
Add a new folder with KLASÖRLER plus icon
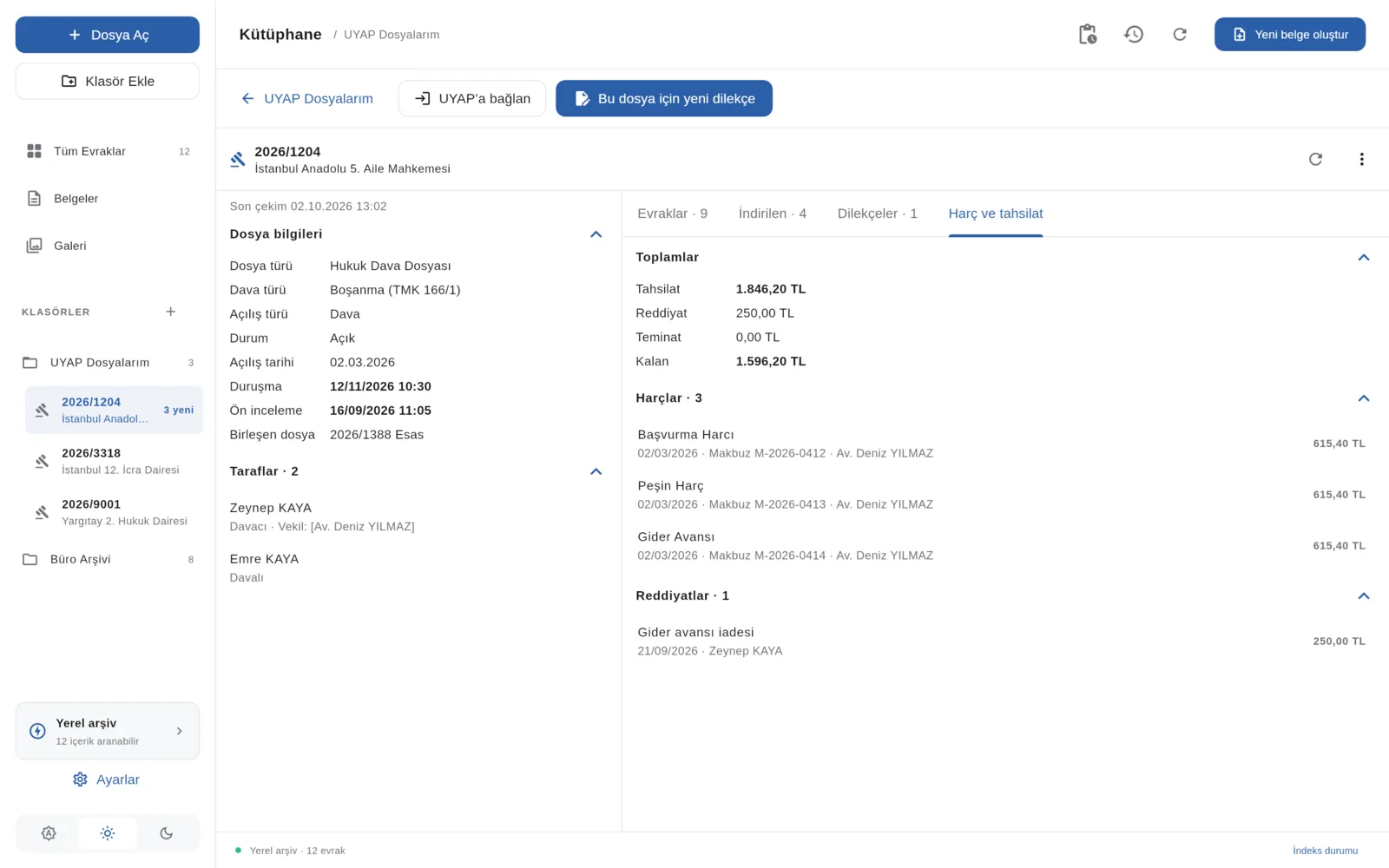pyautogui.click(x=170, y=312)
